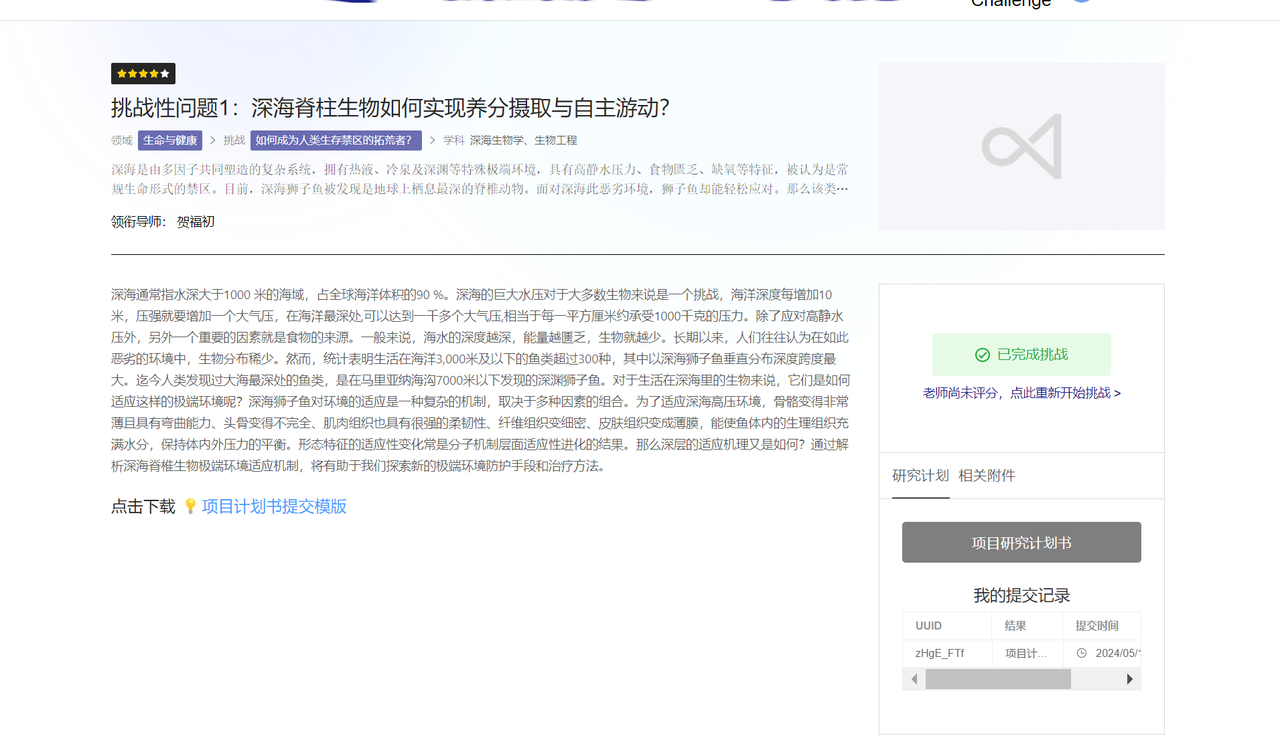Select the zHgE_FTf submission row cell

tap(947, 653)
